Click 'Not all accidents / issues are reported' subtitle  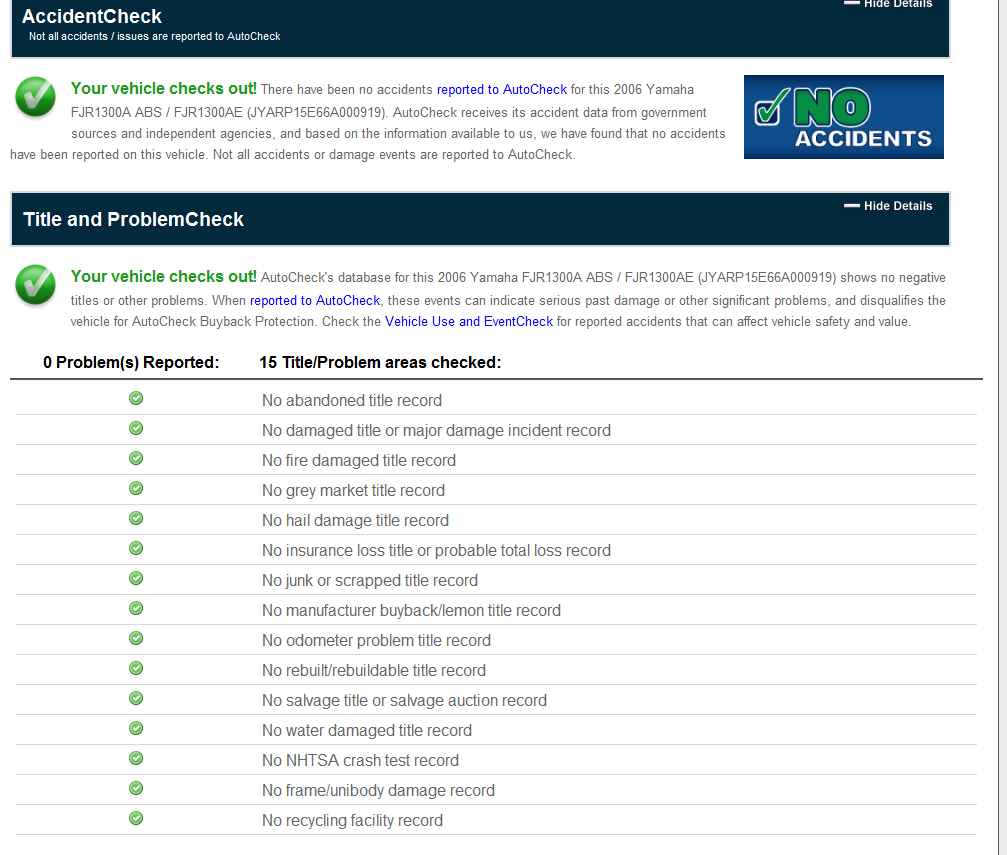pyautogui.click(x=154, y=37)
